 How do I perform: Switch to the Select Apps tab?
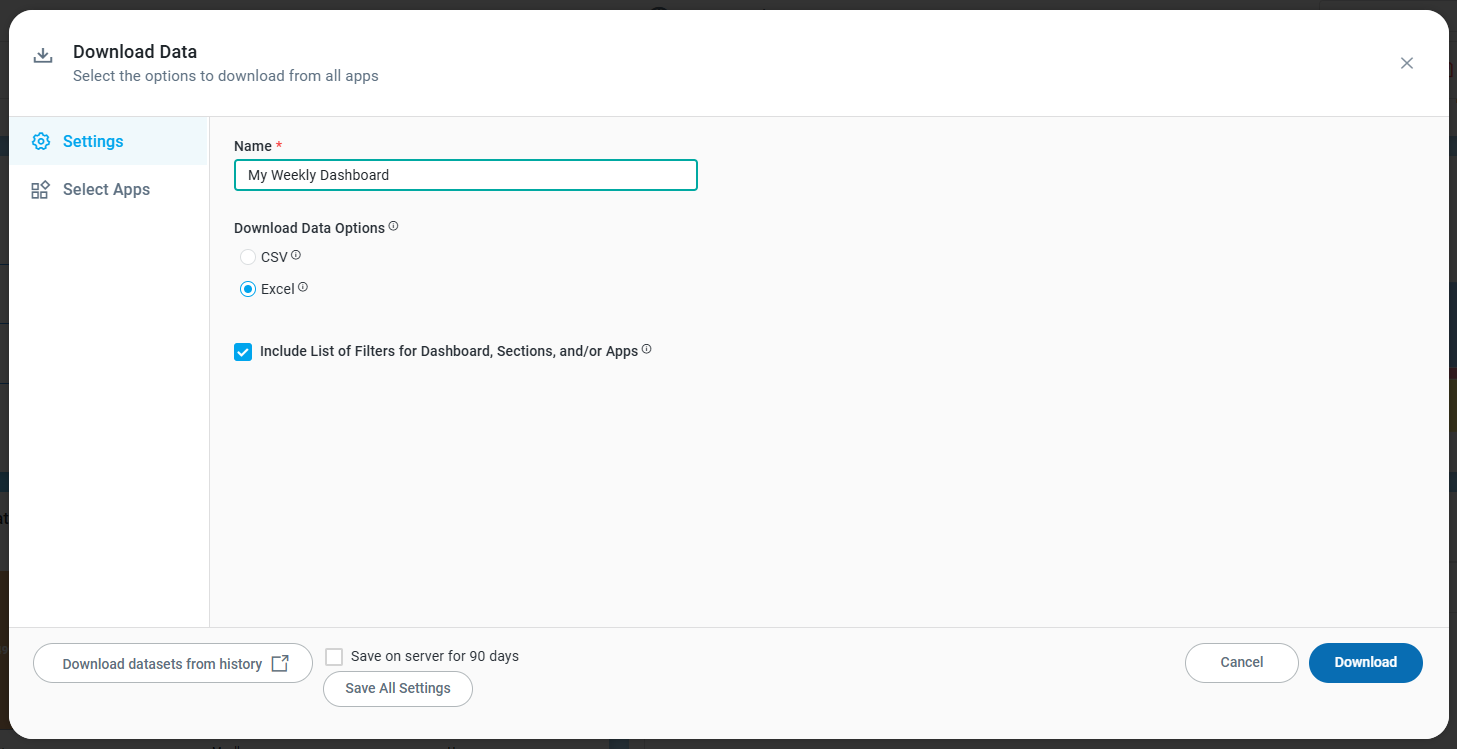click(106, 190)
